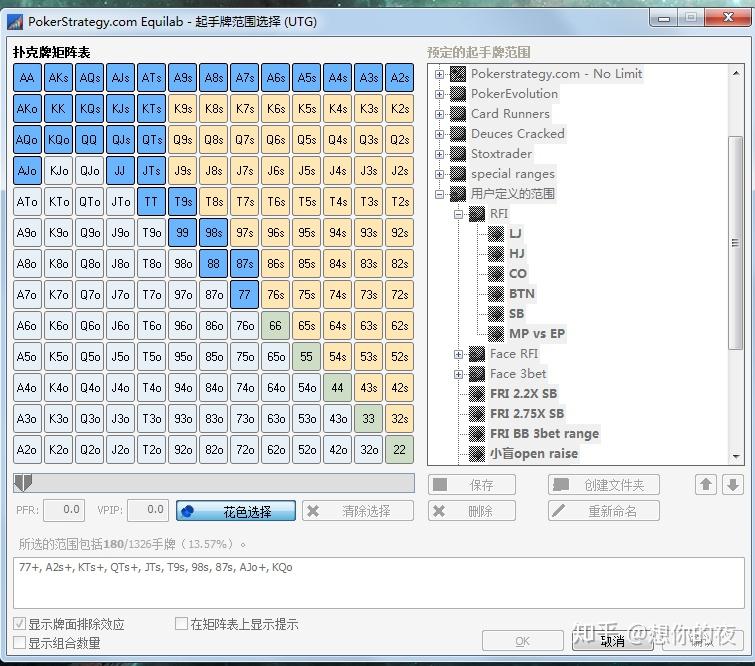The image size is (755, 666).
Task: Select the CO range entry
Action: 518,274
